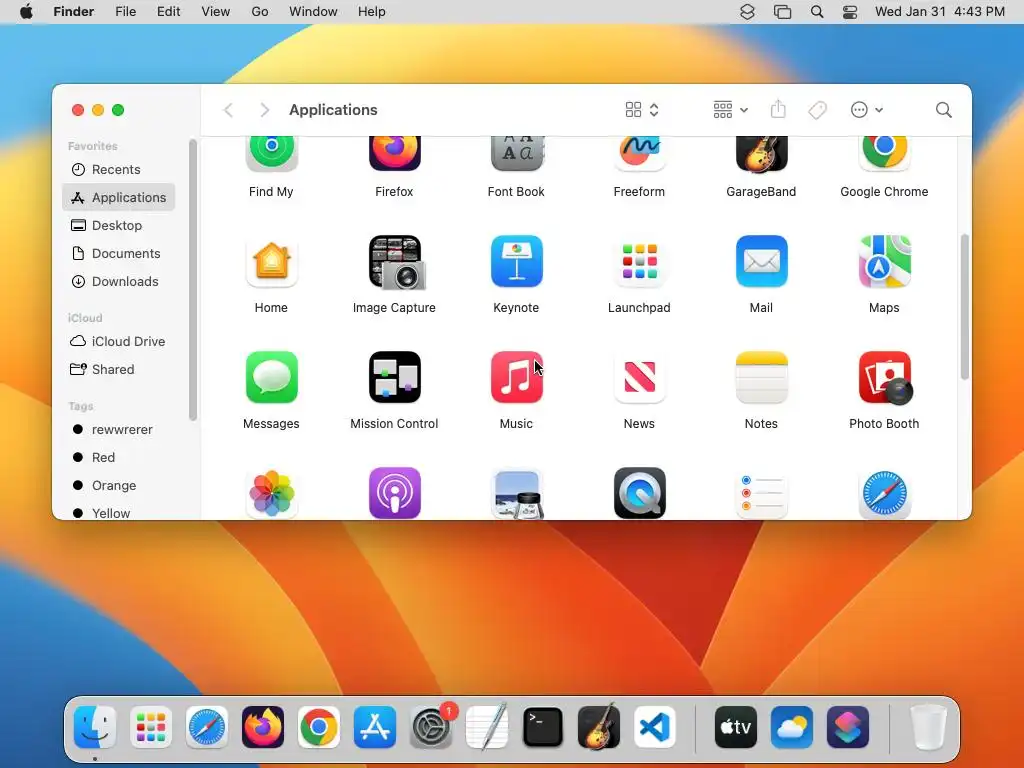Go back with the left chevron
The image size is (1024, 768).
point(228,110)
